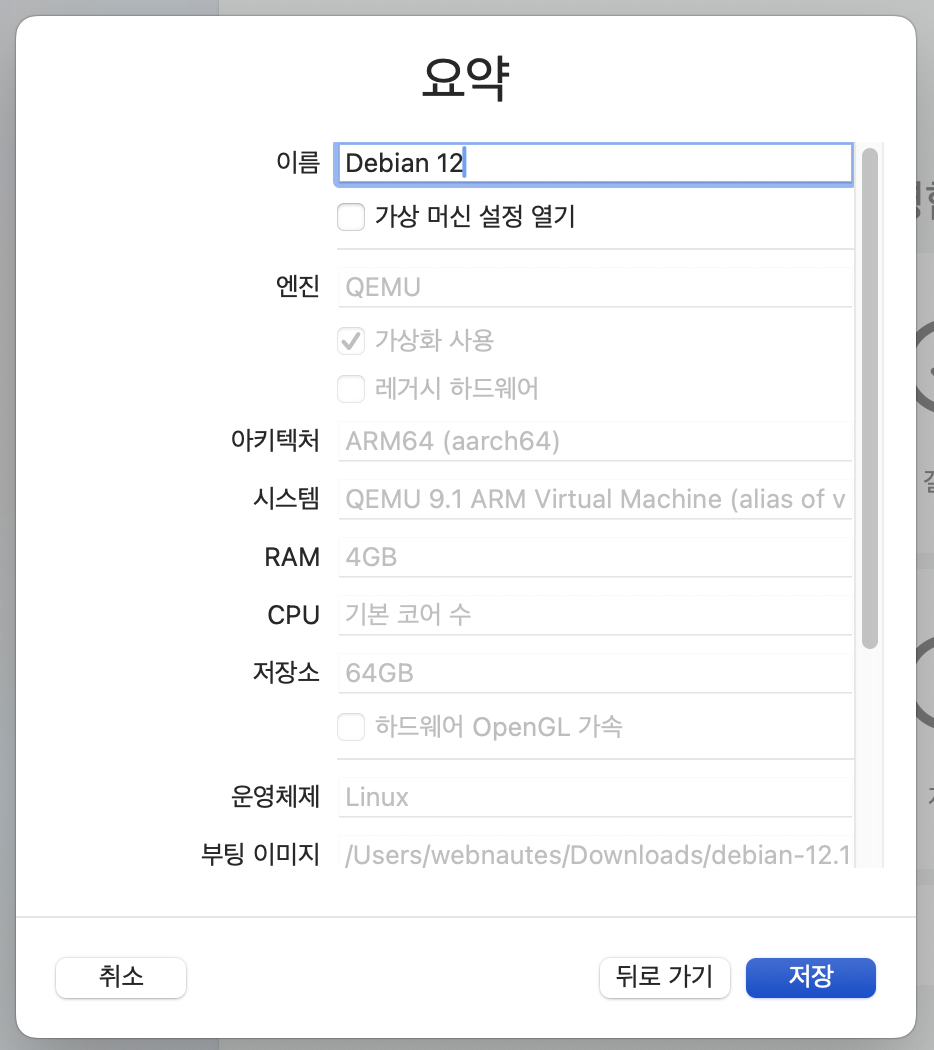Screen dimensions: 934x1050
Task: Click the 부팅 이미지 path field
Action: click(x=595, y=852)
